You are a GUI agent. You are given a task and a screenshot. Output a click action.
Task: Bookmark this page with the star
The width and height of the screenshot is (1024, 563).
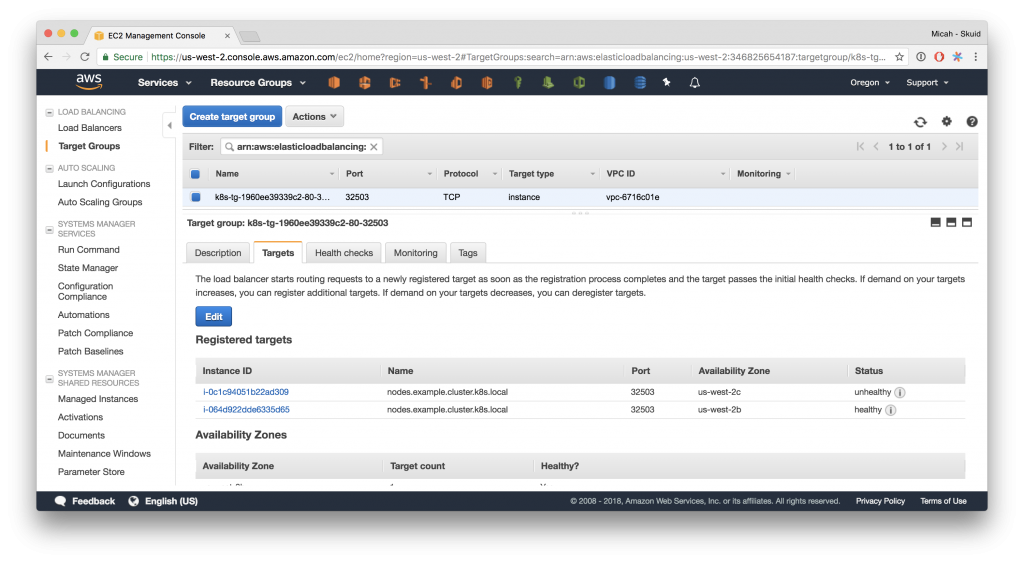pos(899,57)
